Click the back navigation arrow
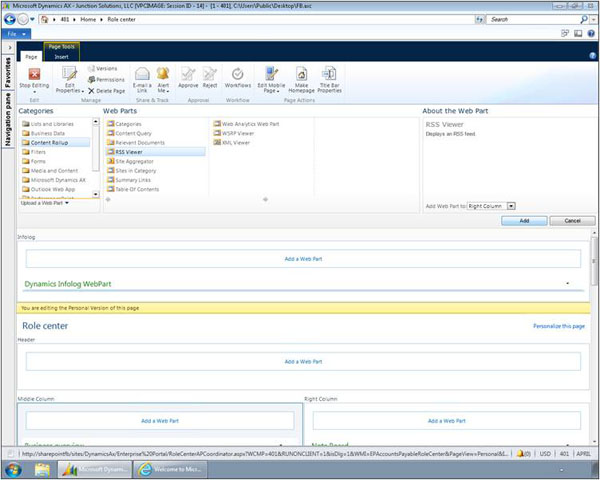Image resolution: width=600 pixels, height=480 pixels. click(10, 19)
